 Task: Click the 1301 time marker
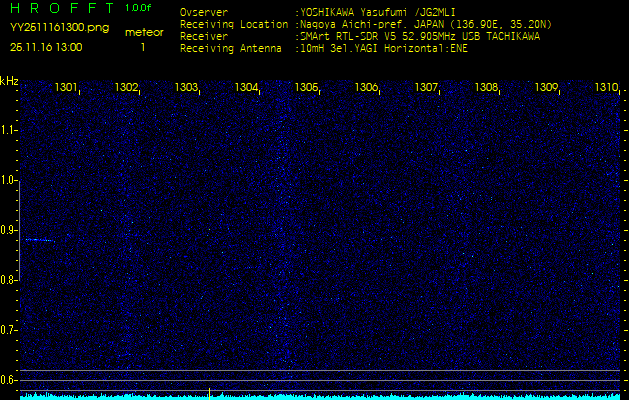pyautogui.click(x=67, y=88)
